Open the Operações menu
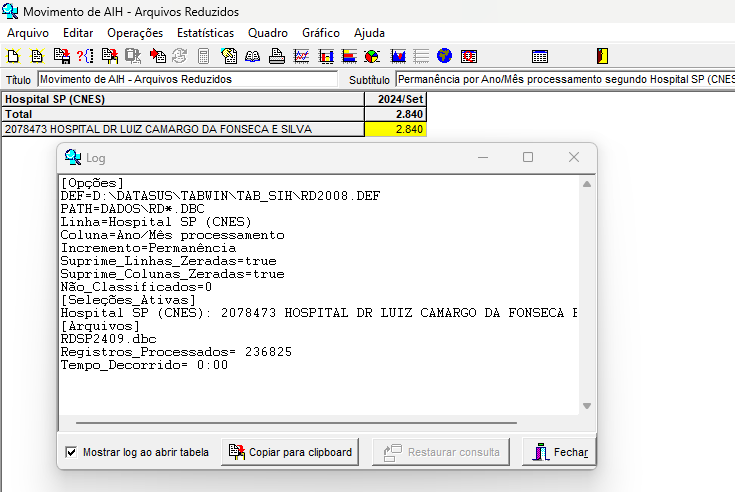Viewport: 735px width, 492px height. pos(135,33)
